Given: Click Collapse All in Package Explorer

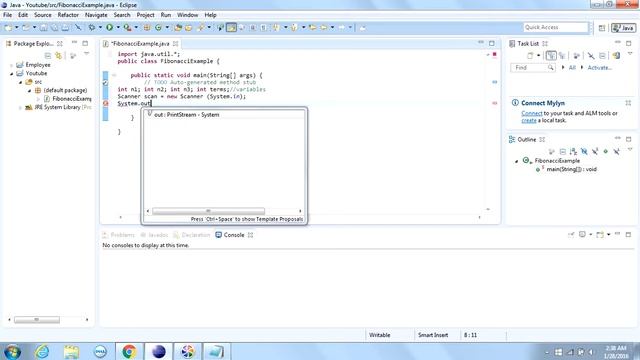Looking at the screenshot, I should click(48, 56).
